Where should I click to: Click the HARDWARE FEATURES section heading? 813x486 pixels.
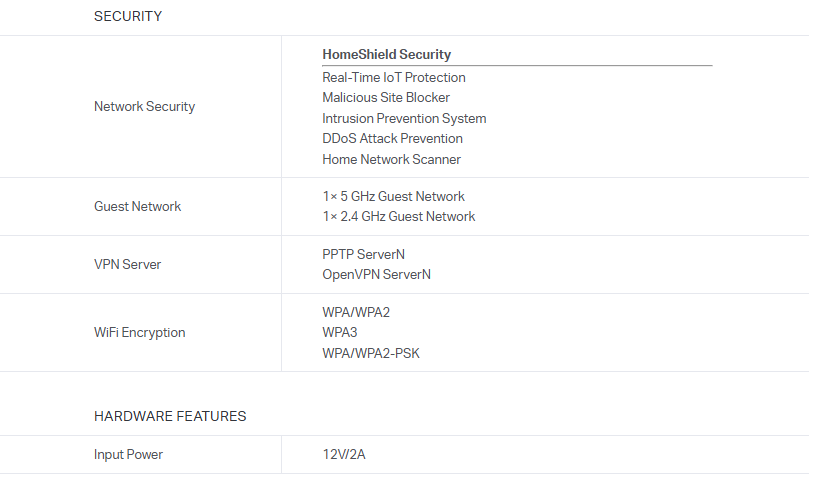pos(170,416)
